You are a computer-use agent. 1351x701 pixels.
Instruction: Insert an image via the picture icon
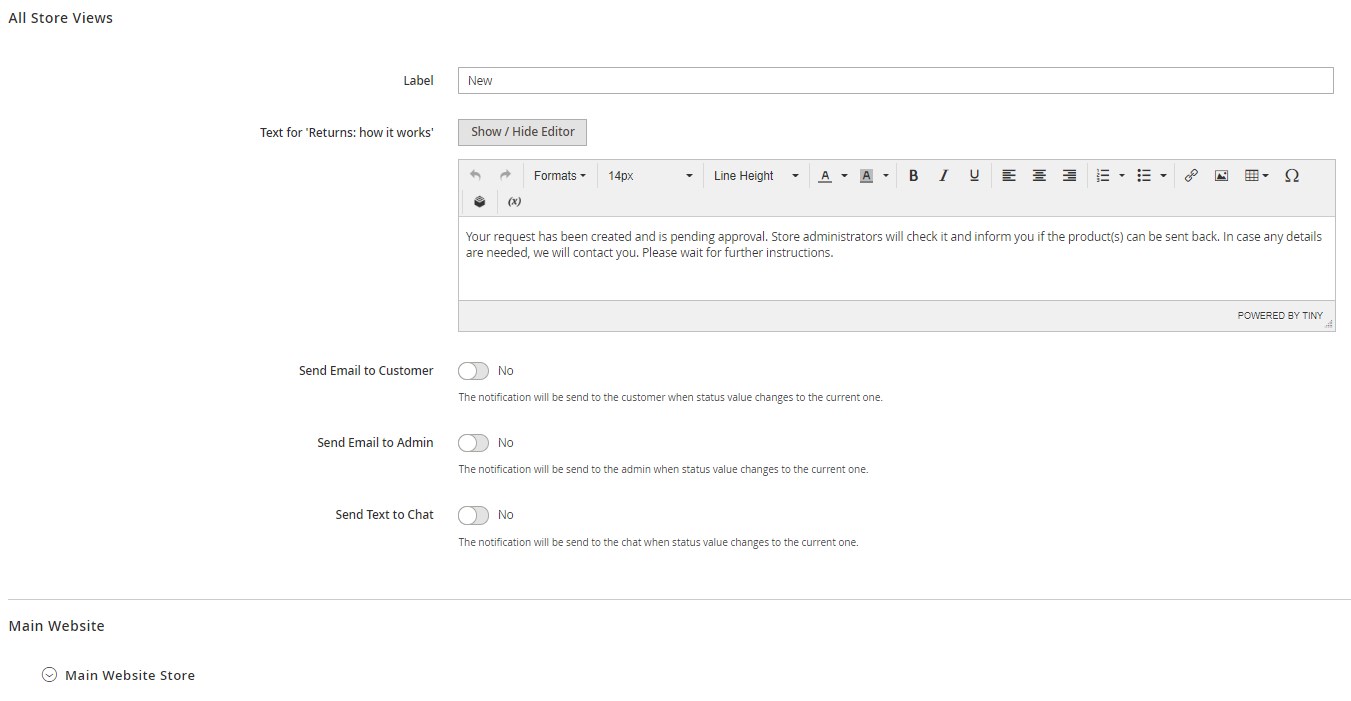tap(1221, 176)
